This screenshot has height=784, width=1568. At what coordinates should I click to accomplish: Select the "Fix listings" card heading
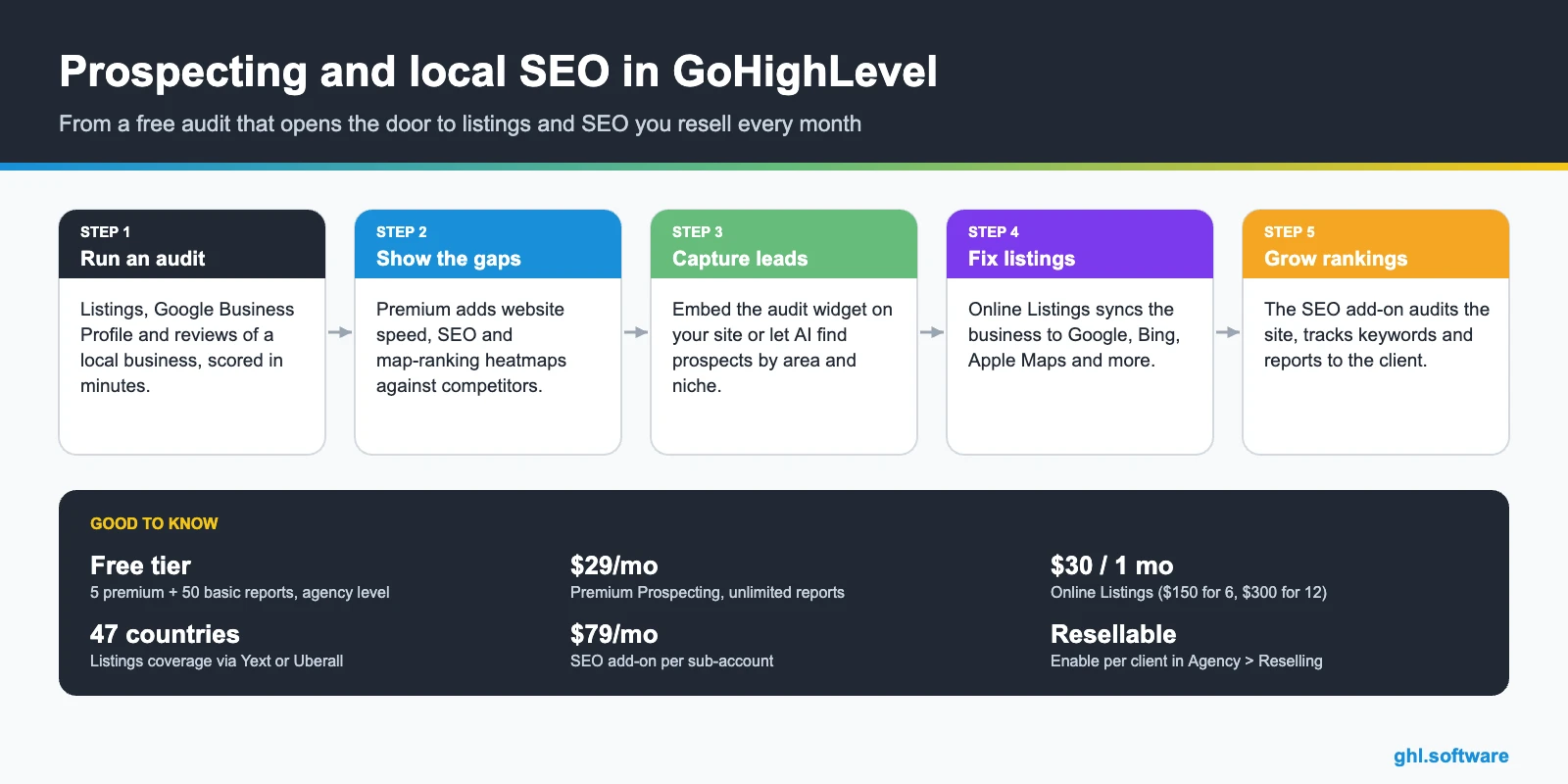point(1021,259)
